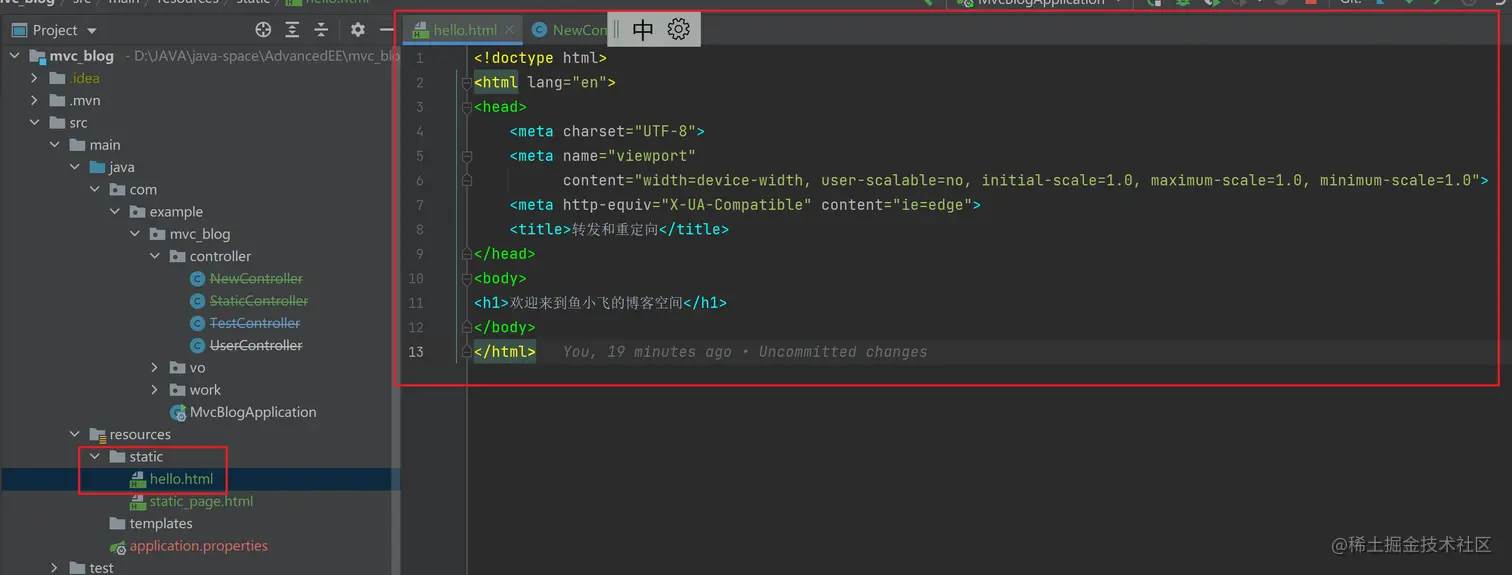Open Project panel settings gear
The height and width of the screenshot is (575, 1512).
click(357, 30)
